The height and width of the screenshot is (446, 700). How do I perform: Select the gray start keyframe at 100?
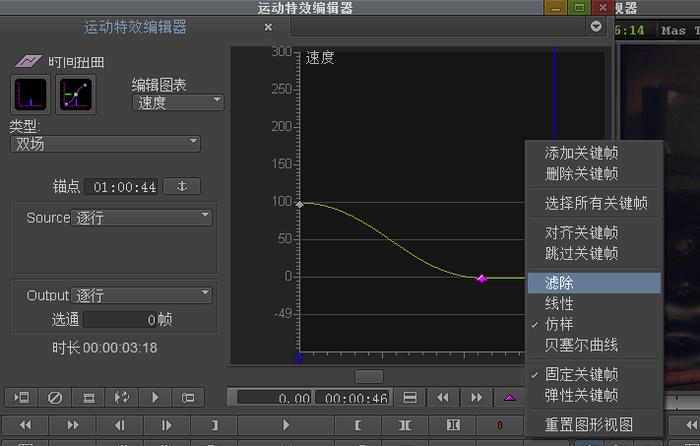pyautogui.click(x=300, y=204)
